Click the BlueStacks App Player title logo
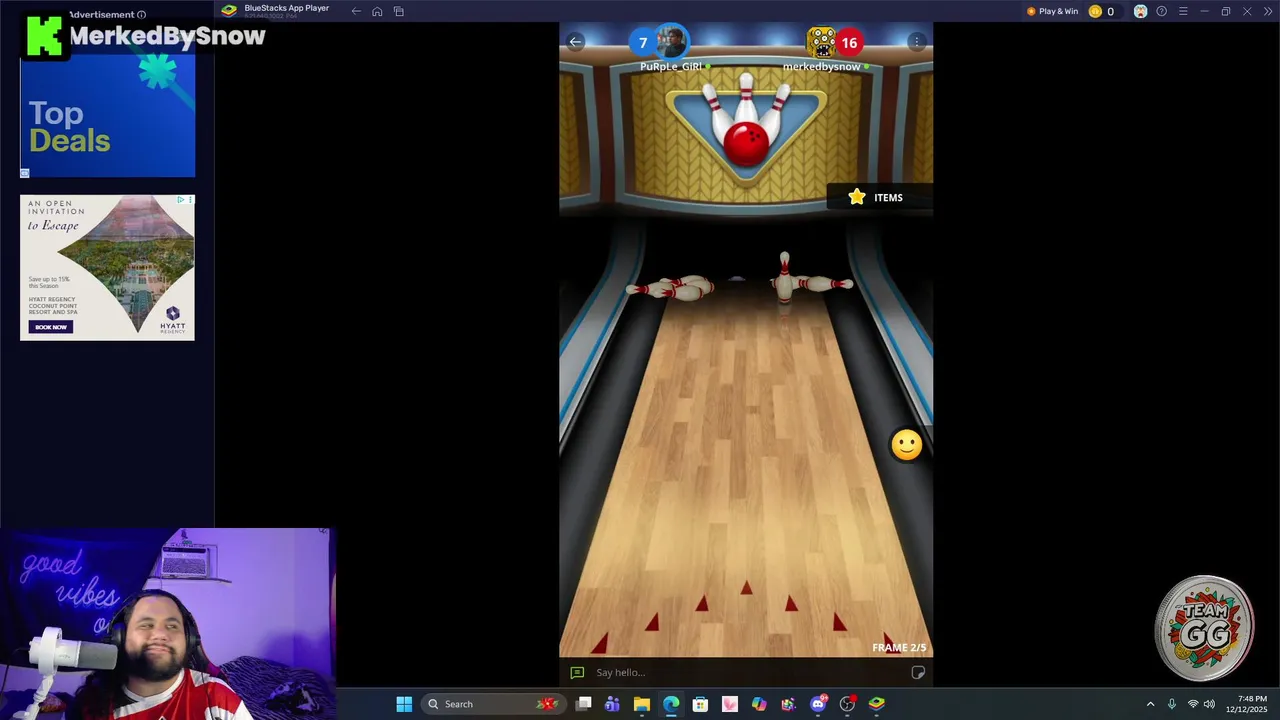Viewport: 1280px width, 720px height. pyautogui.click(x=229, y=11)
